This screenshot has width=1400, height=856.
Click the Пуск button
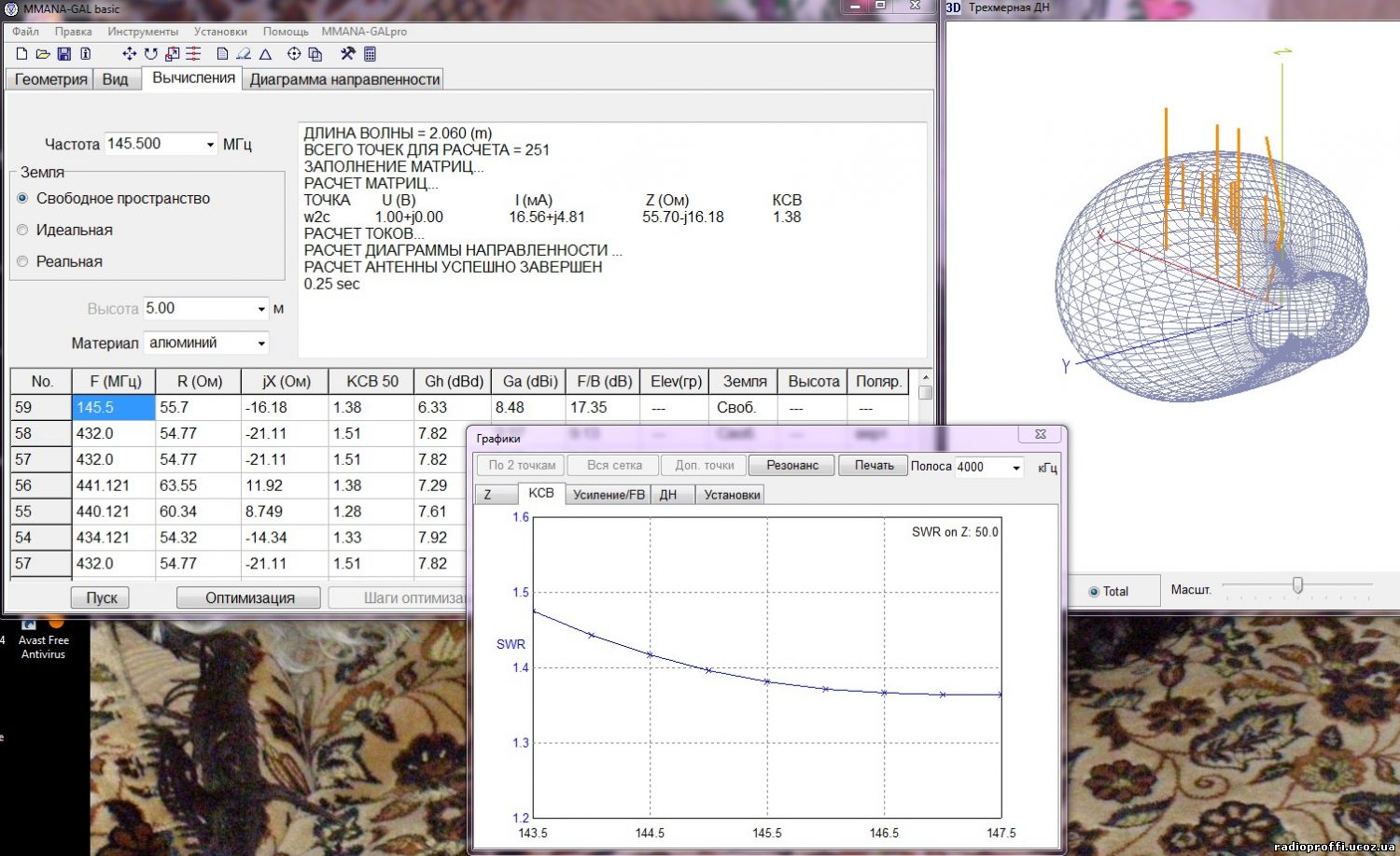(x=102, y=597)
